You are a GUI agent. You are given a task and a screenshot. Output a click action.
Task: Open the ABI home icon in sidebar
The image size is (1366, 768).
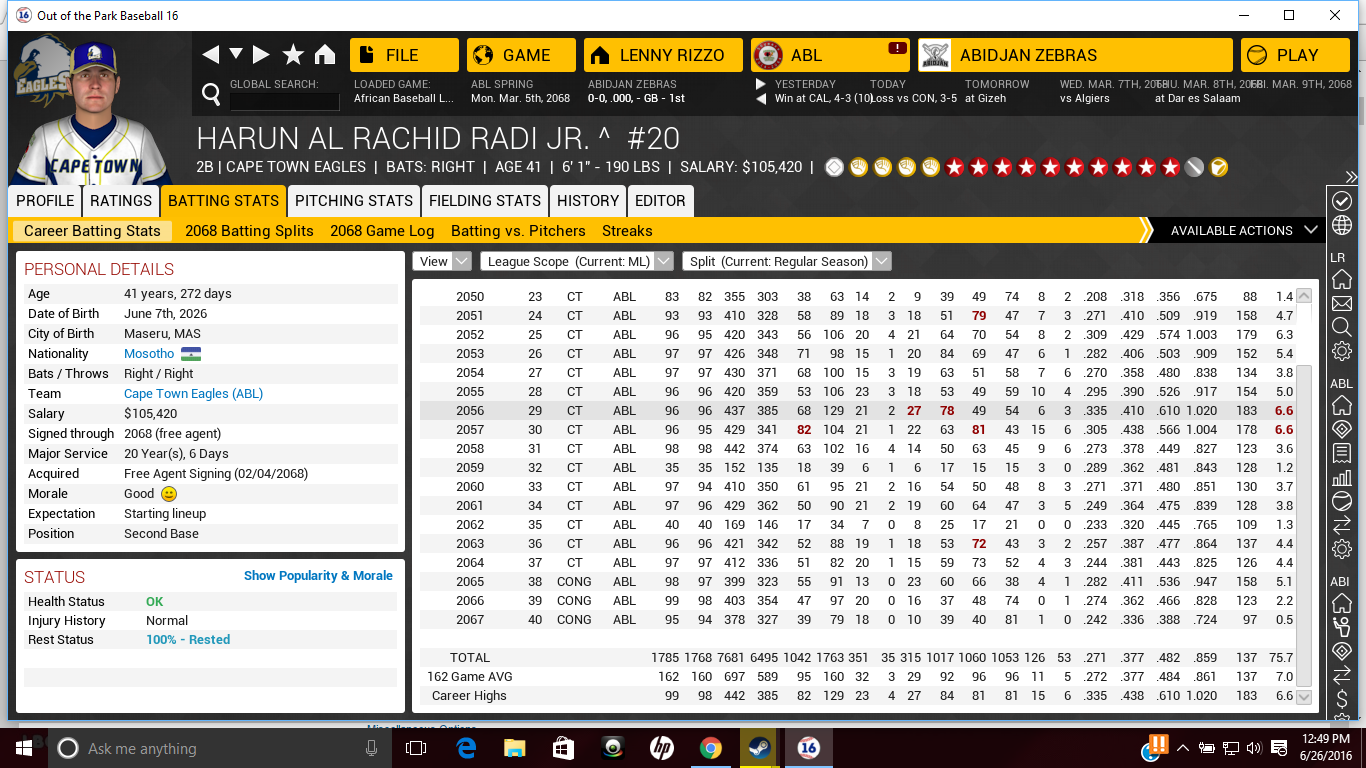[x=1342, y=603]
